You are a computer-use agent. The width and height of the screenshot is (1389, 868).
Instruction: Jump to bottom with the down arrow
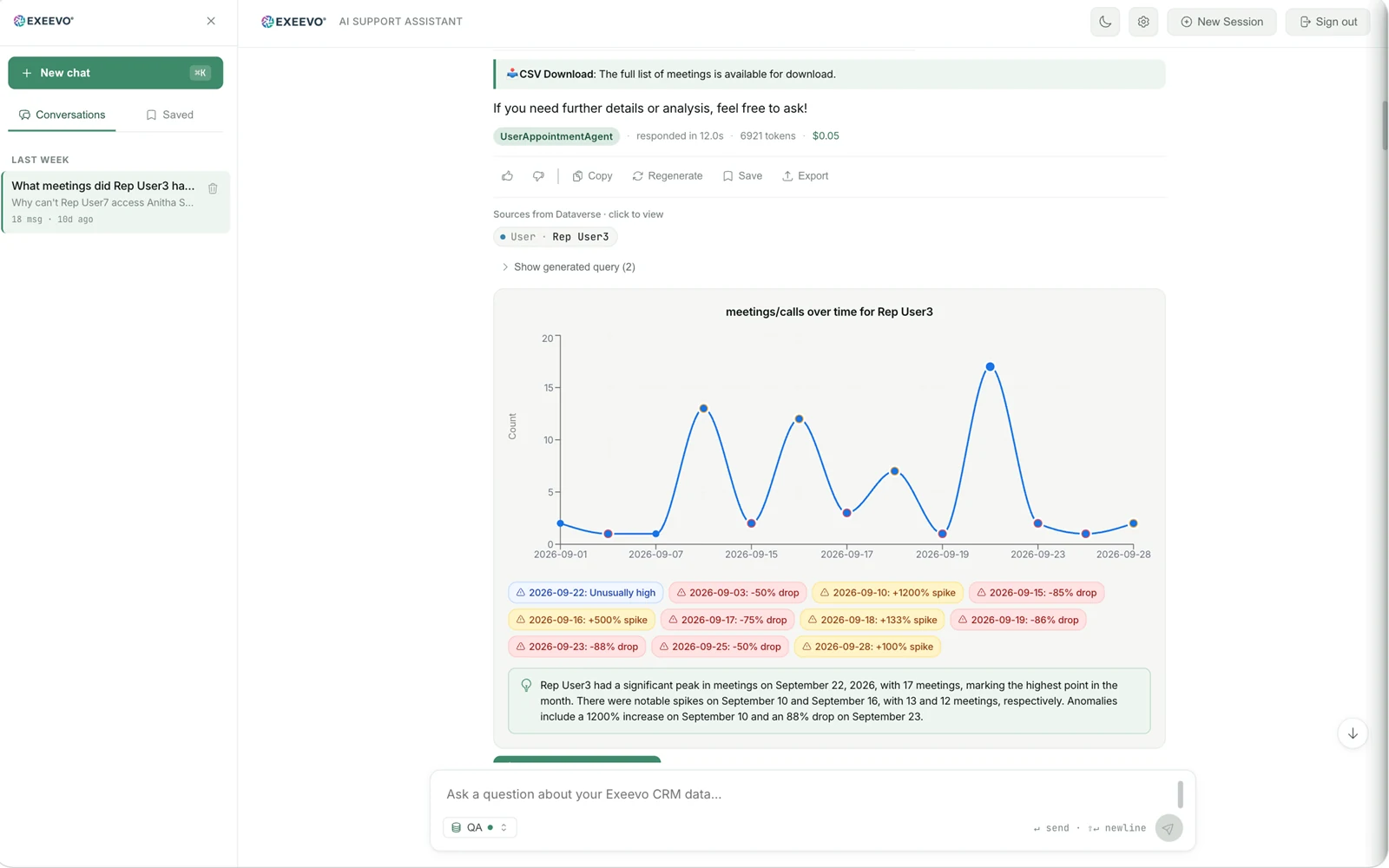click(x=1353, y=733)
